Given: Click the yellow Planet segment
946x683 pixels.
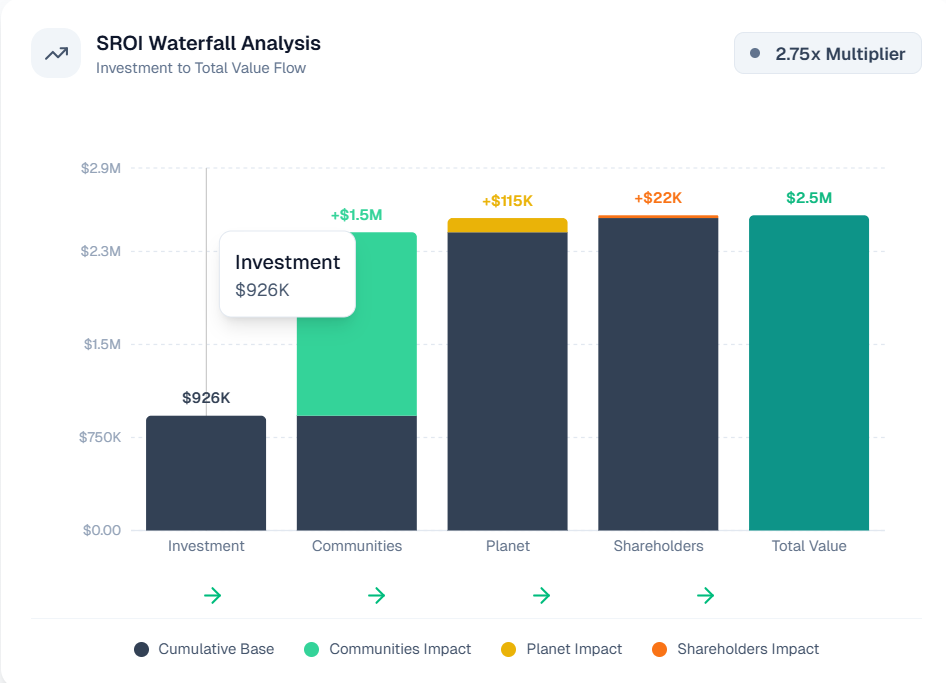Looking at the screenshot, I should click(x=507, y=225).
